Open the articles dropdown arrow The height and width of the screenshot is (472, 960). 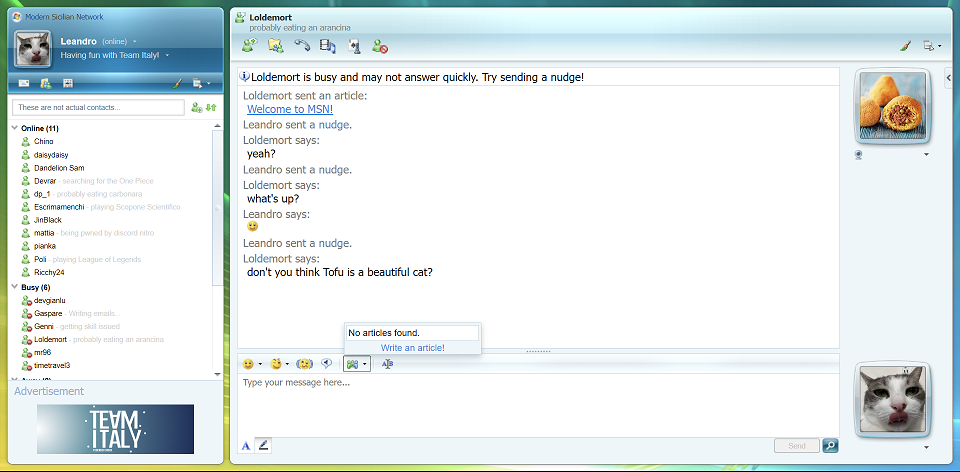[365, 364]
